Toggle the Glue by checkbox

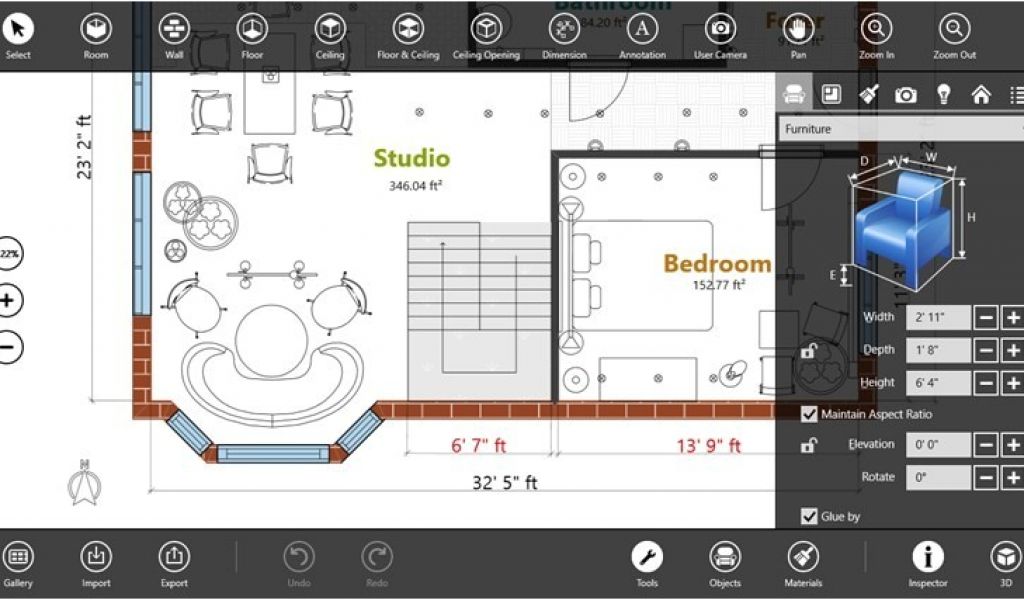(809, 516)
